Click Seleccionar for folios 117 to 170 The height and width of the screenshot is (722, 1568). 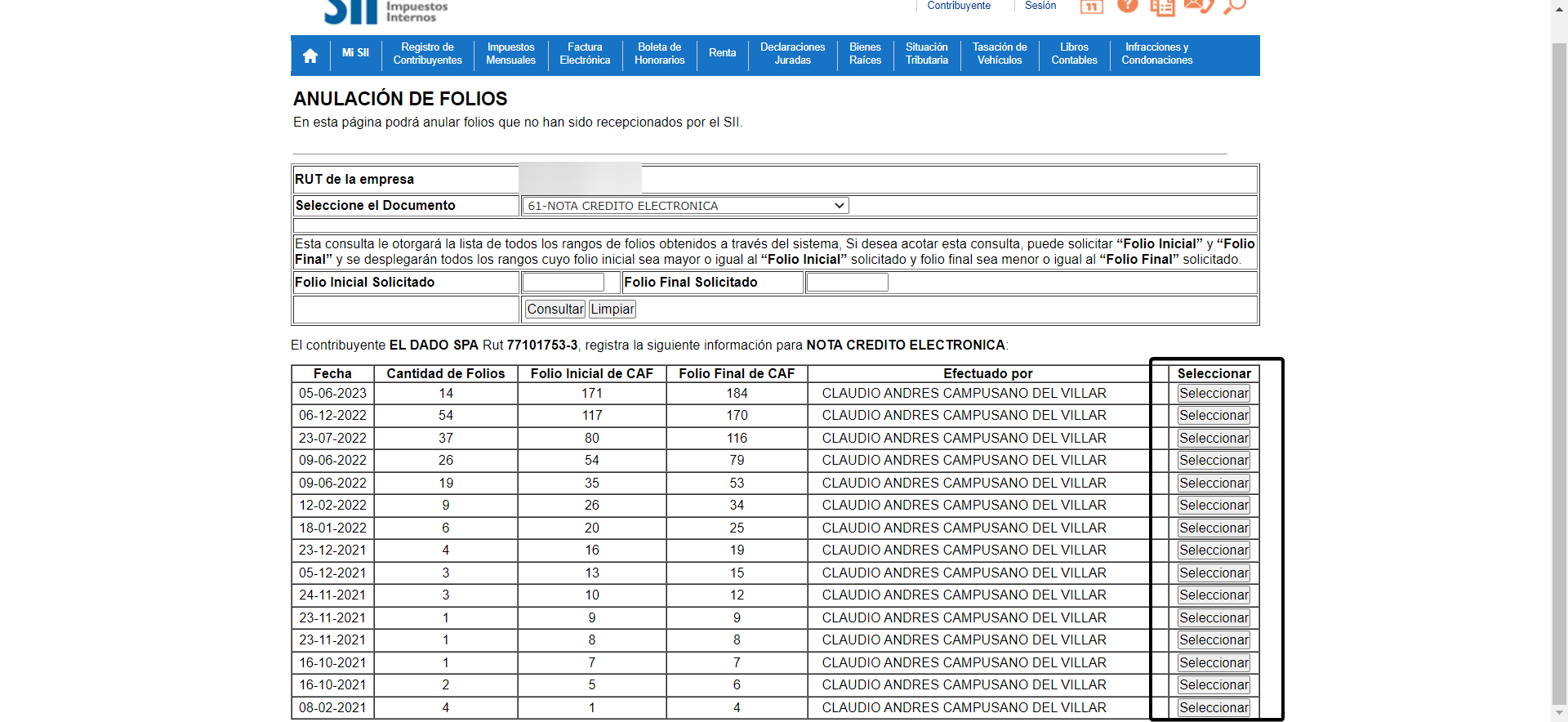pos(1214,416)
